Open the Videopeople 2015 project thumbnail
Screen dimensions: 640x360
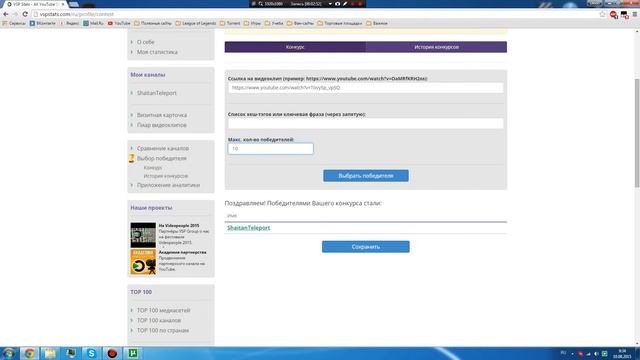[x=143, y=235]
